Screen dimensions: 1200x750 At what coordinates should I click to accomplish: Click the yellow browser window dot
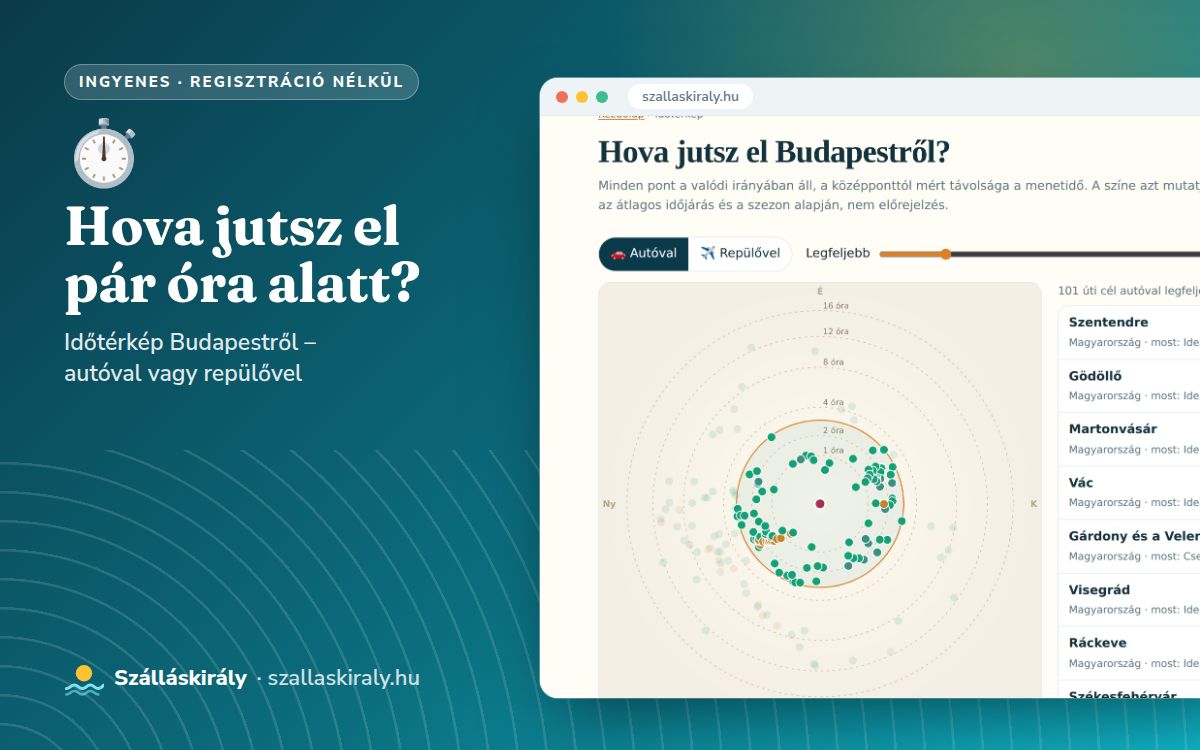[582, 97]
